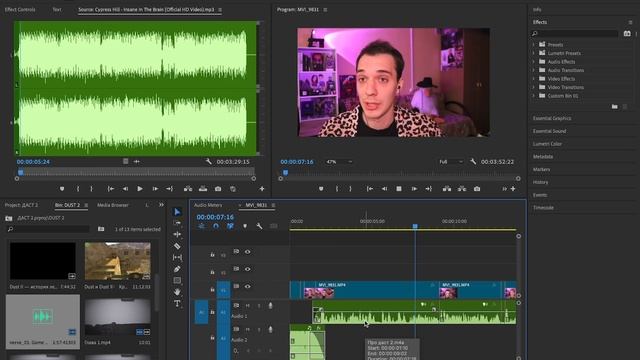The height and width of the screenshot is (360, 640).
Task: Open Essential Graphics panel
Action: (552, 118)
